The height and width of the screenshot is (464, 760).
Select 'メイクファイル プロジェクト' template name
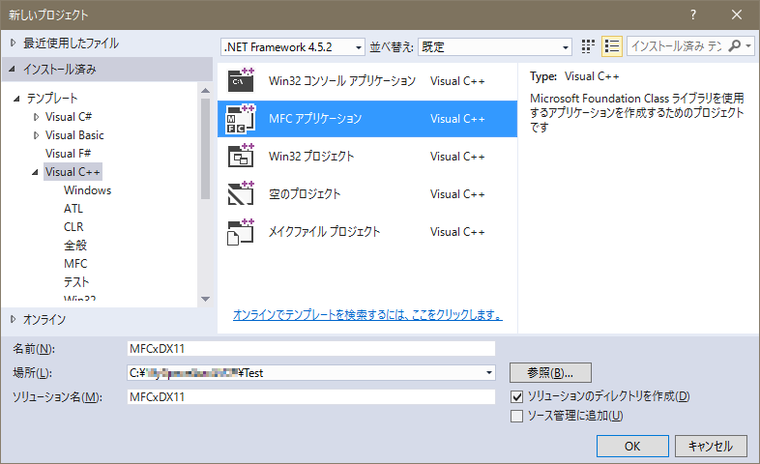[x=324, y=232]
